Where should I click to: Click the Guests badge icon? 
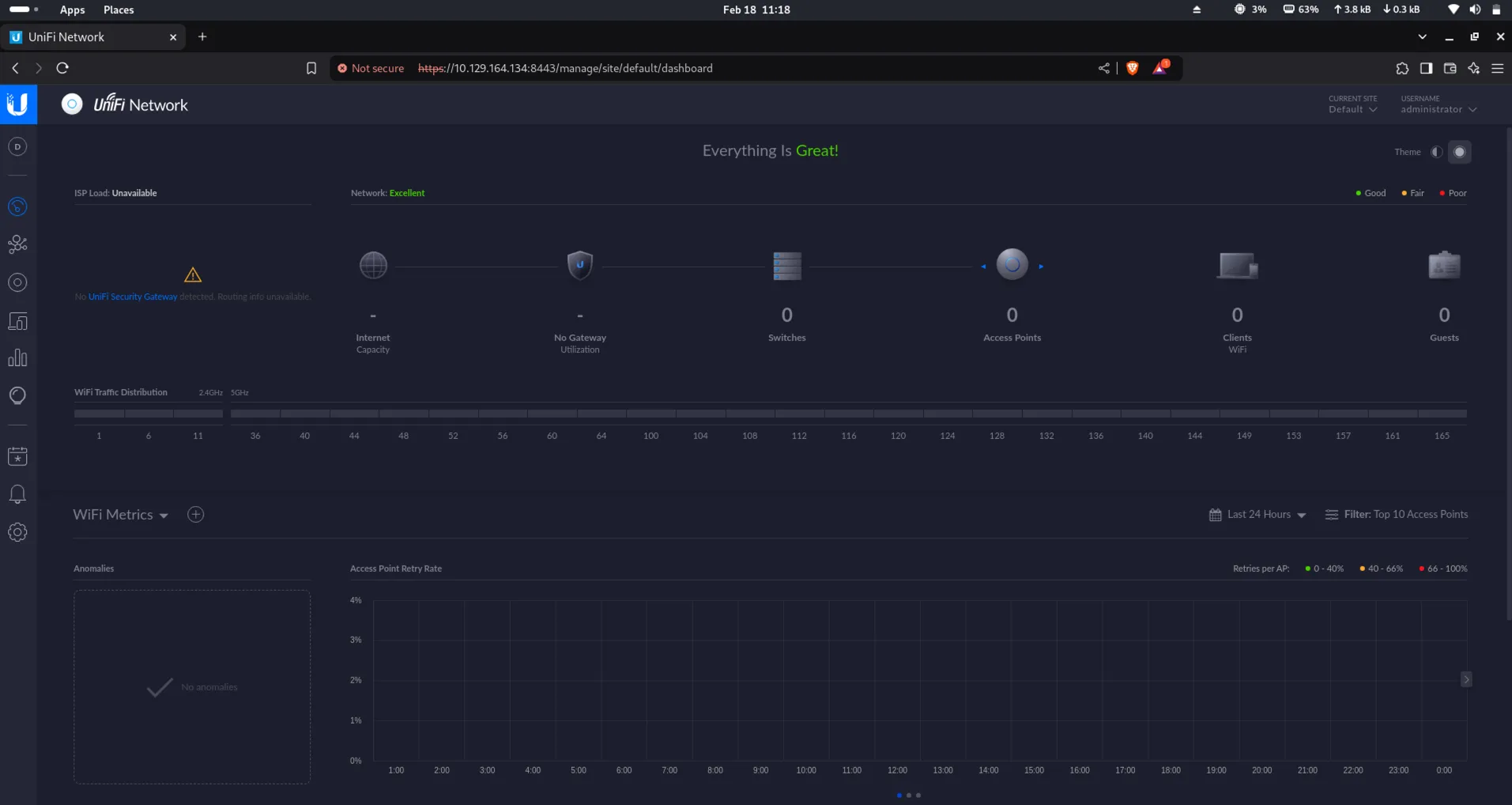click(1444, 265)
